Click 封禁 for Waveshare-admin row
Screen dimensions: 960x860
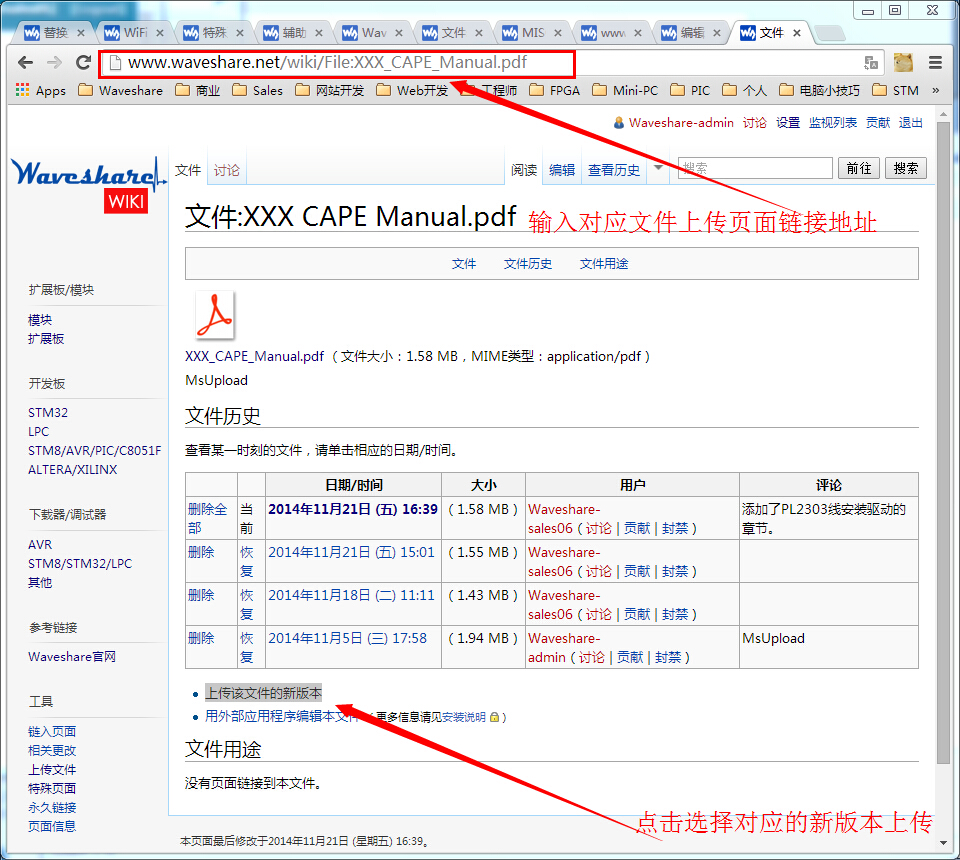coord(667,657)
